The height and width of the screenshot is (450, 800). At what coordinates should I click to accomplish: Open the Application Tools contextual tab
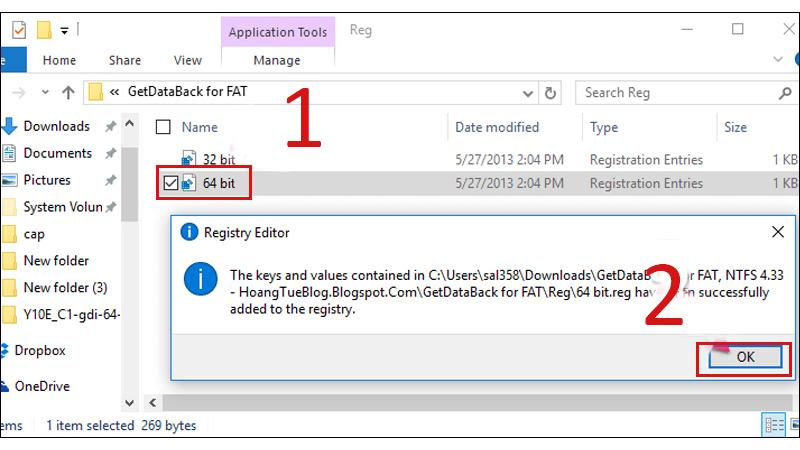point(278,32)
